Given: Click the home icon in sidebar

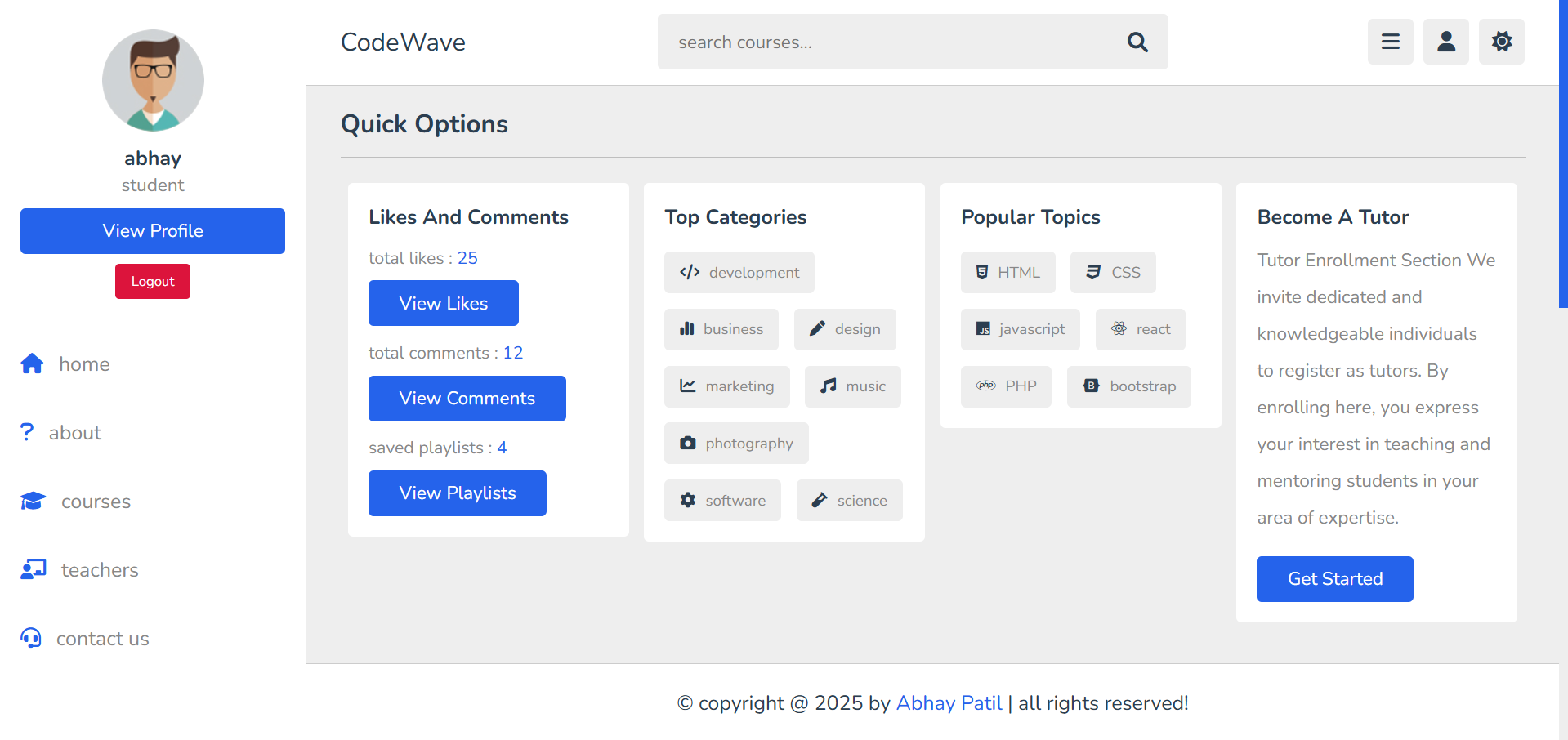Looking at the screenshot, I should (32, 363).
